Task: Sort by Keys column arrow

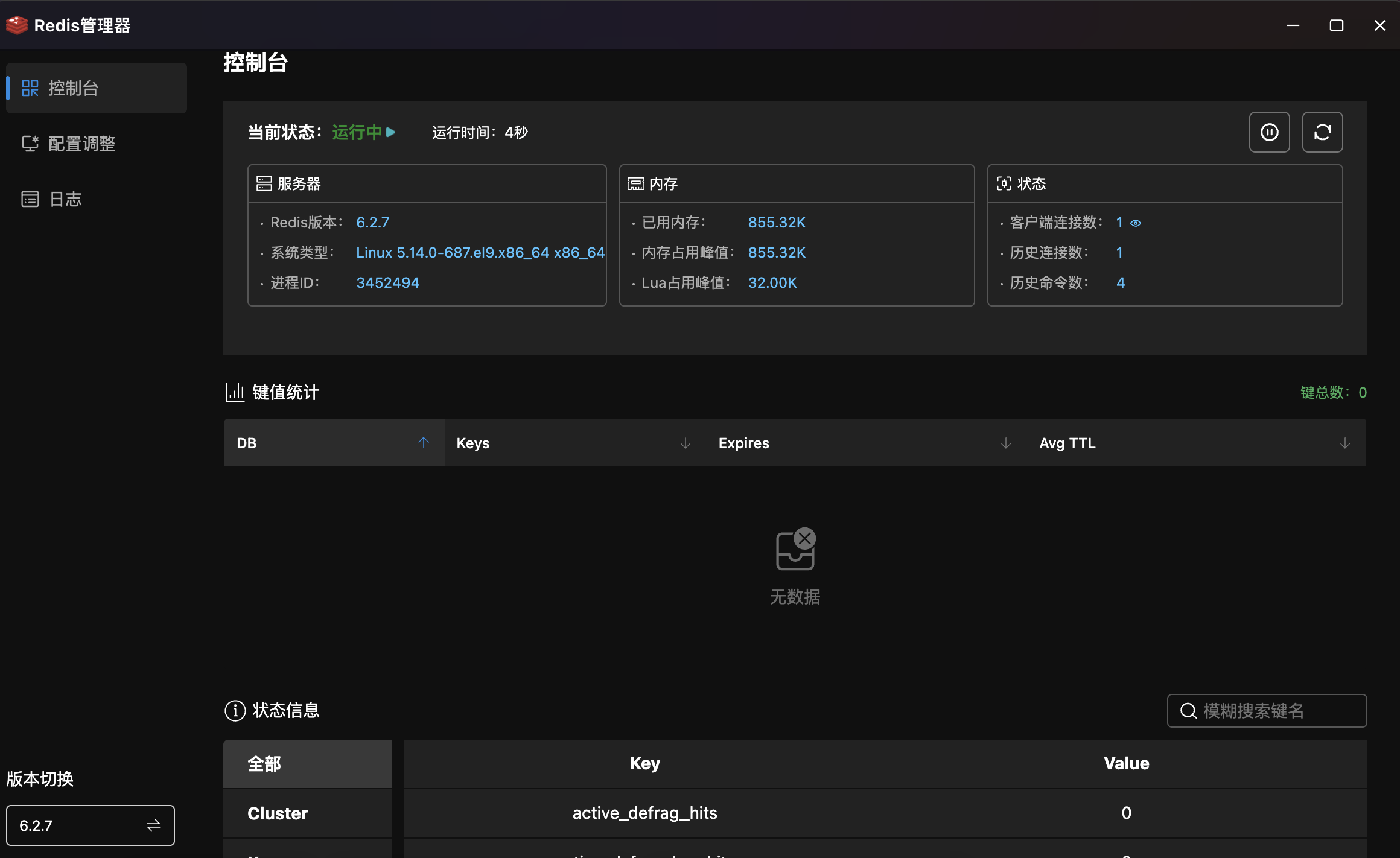Action: (686, 443)
